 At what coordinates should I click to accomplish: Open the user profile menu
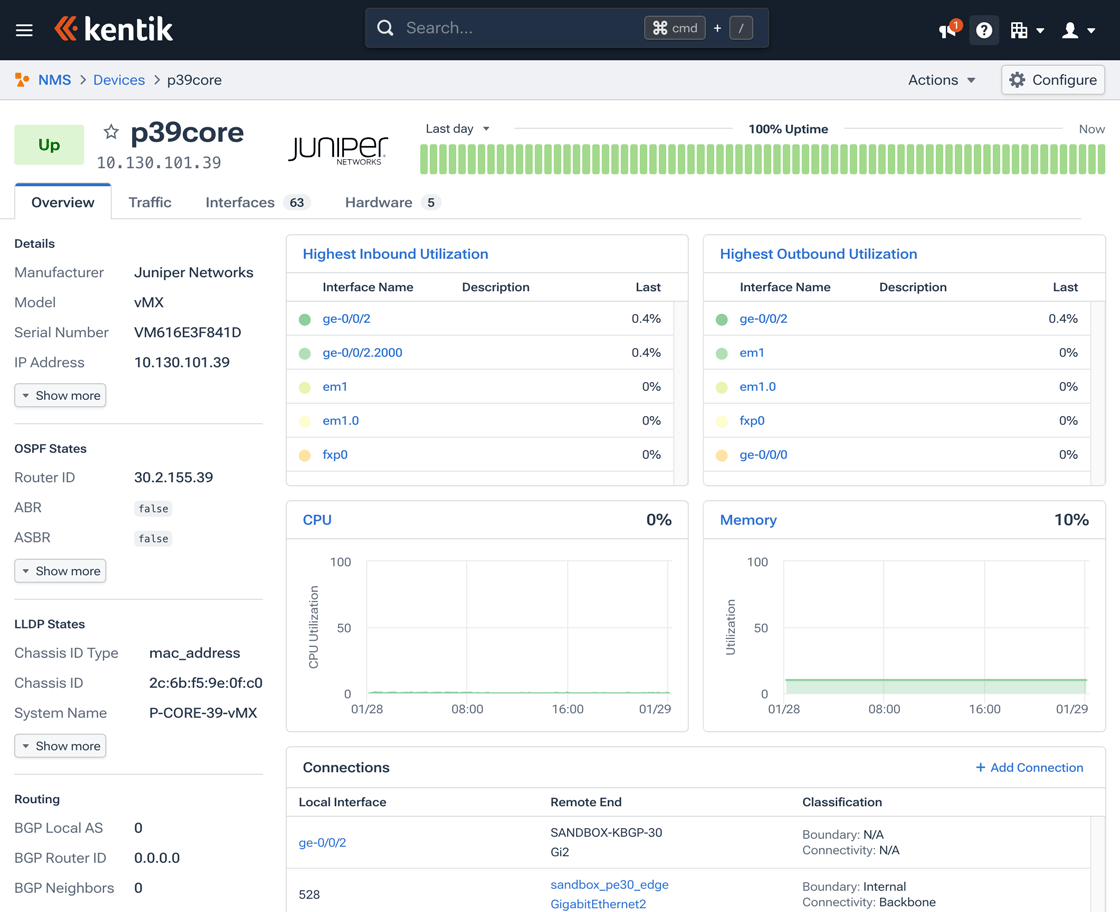[1077, 30]
